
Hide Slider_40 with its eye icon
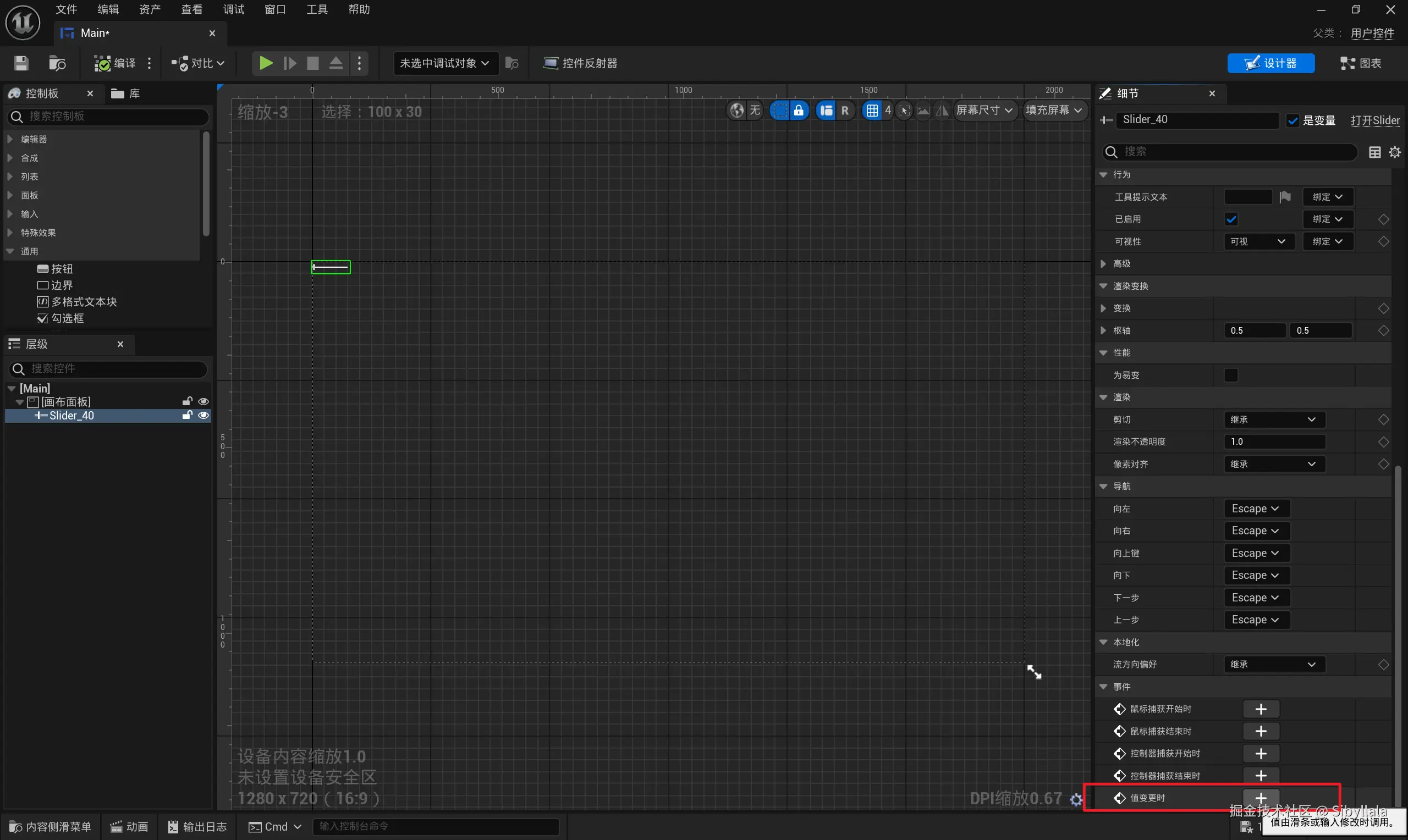coord(204,416)
